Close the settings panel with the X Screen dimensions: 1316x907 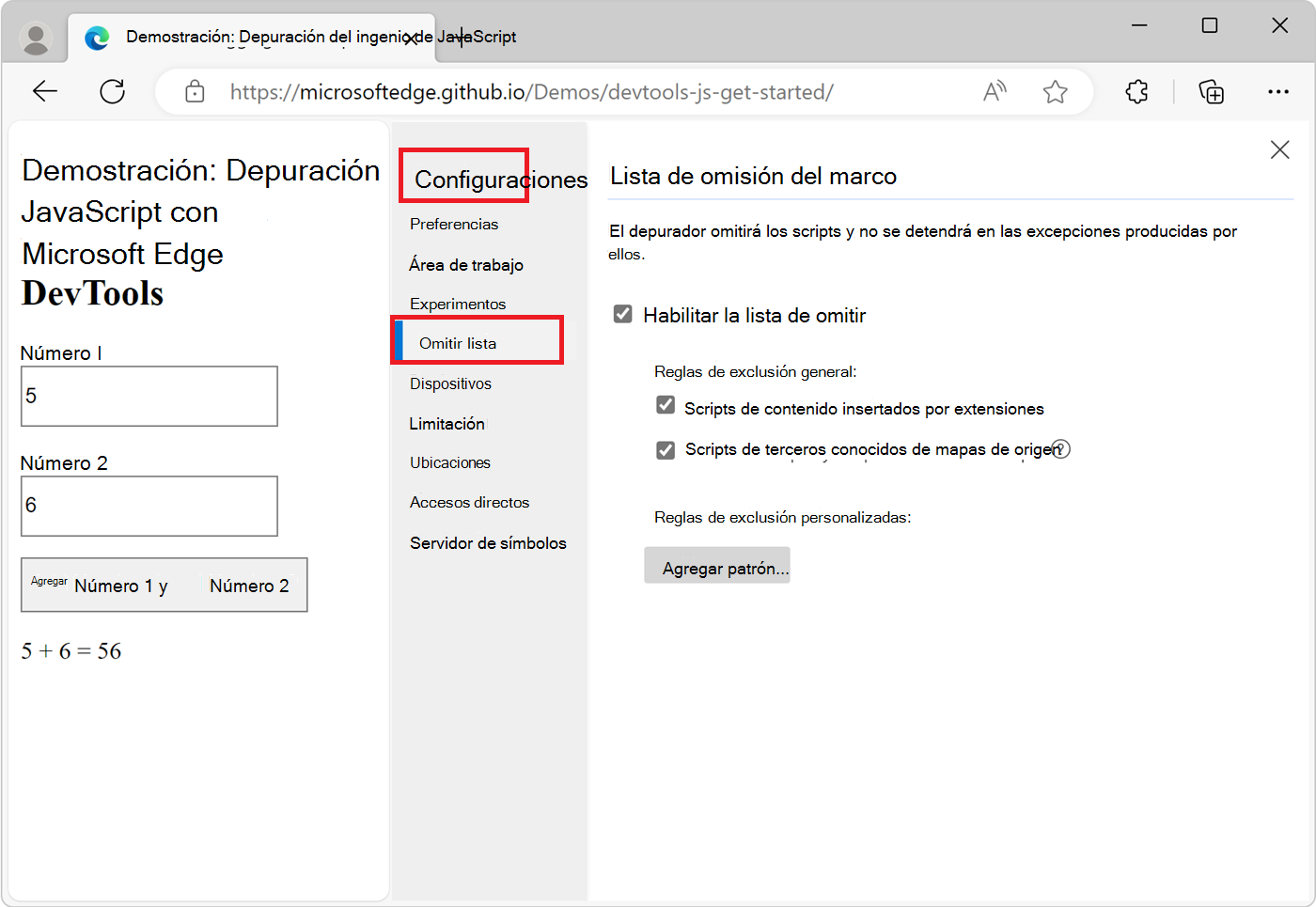[1279, 149]
